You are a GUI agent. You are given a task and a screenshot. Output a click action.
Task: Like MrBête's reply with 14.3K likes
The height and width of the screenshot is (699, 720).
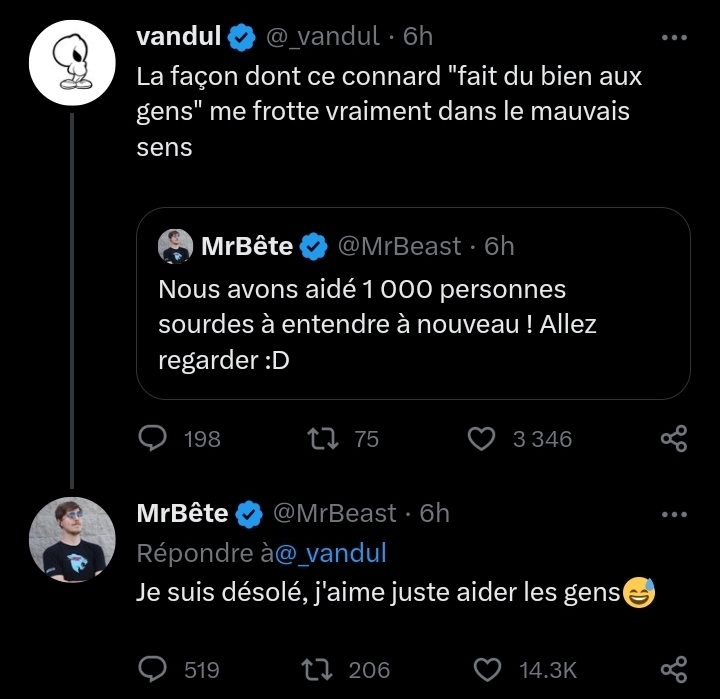point(486,669)
